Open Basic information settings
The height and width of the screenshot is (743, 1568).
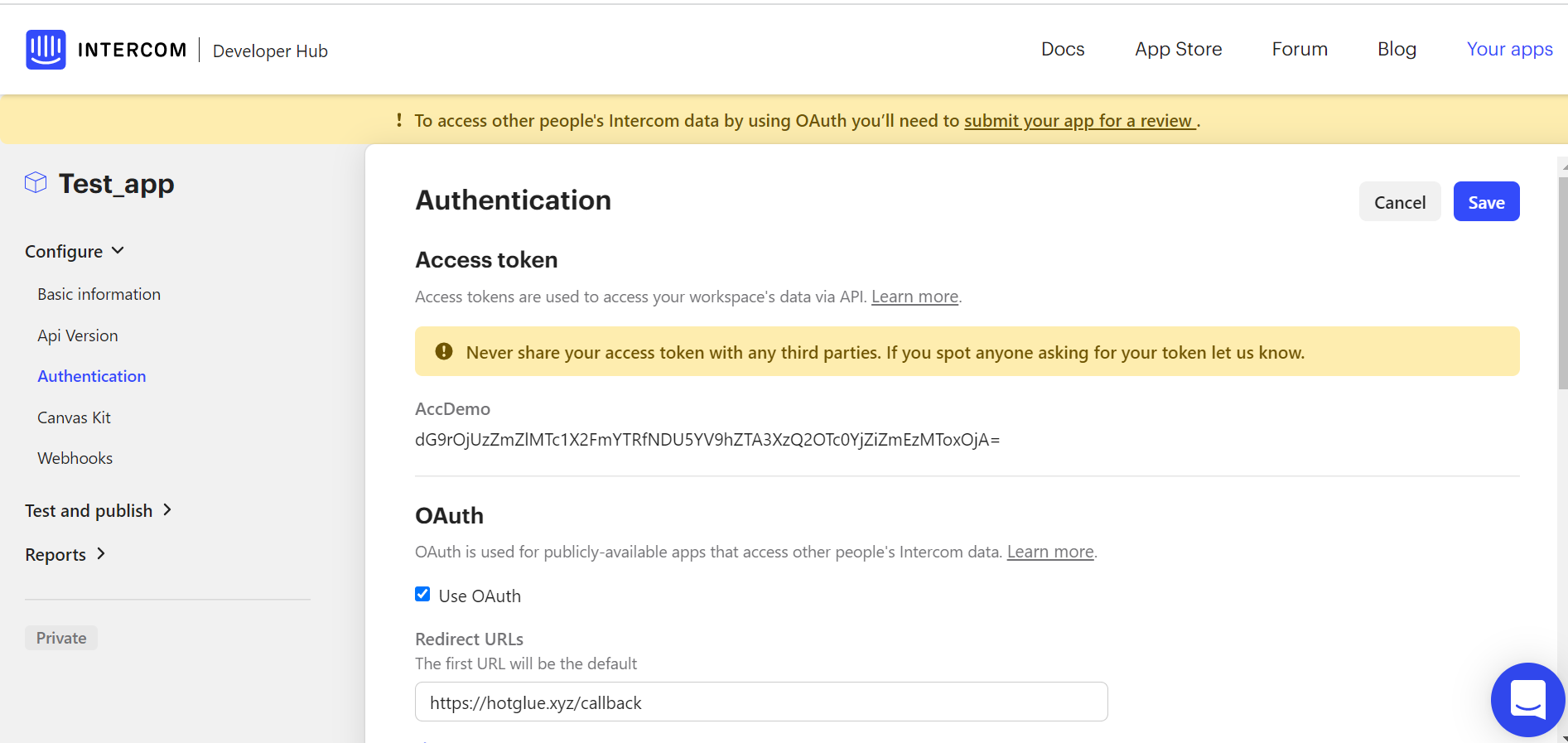tap(99, 294)
